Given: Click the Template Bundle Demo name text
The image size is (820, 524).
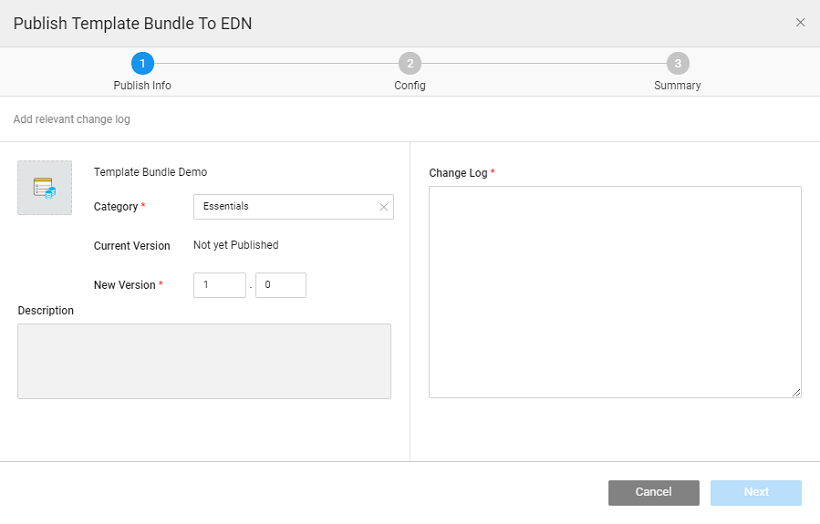Looking at the screenshot, I should pyautogui.click(x=150, y=172).
